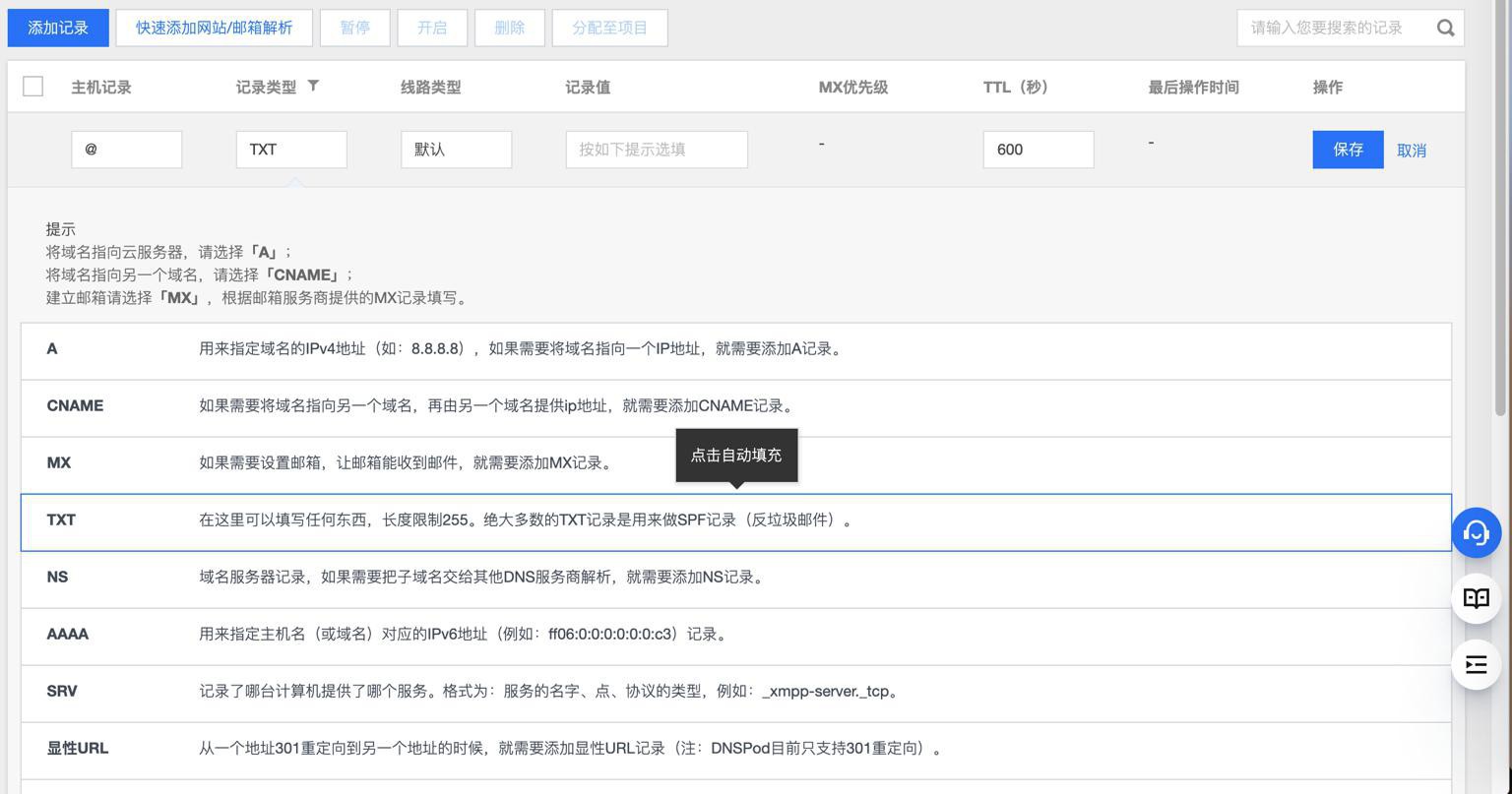Select the A record type row
The height and width of the screenshot is (794, 1512).
coord(736,351)
